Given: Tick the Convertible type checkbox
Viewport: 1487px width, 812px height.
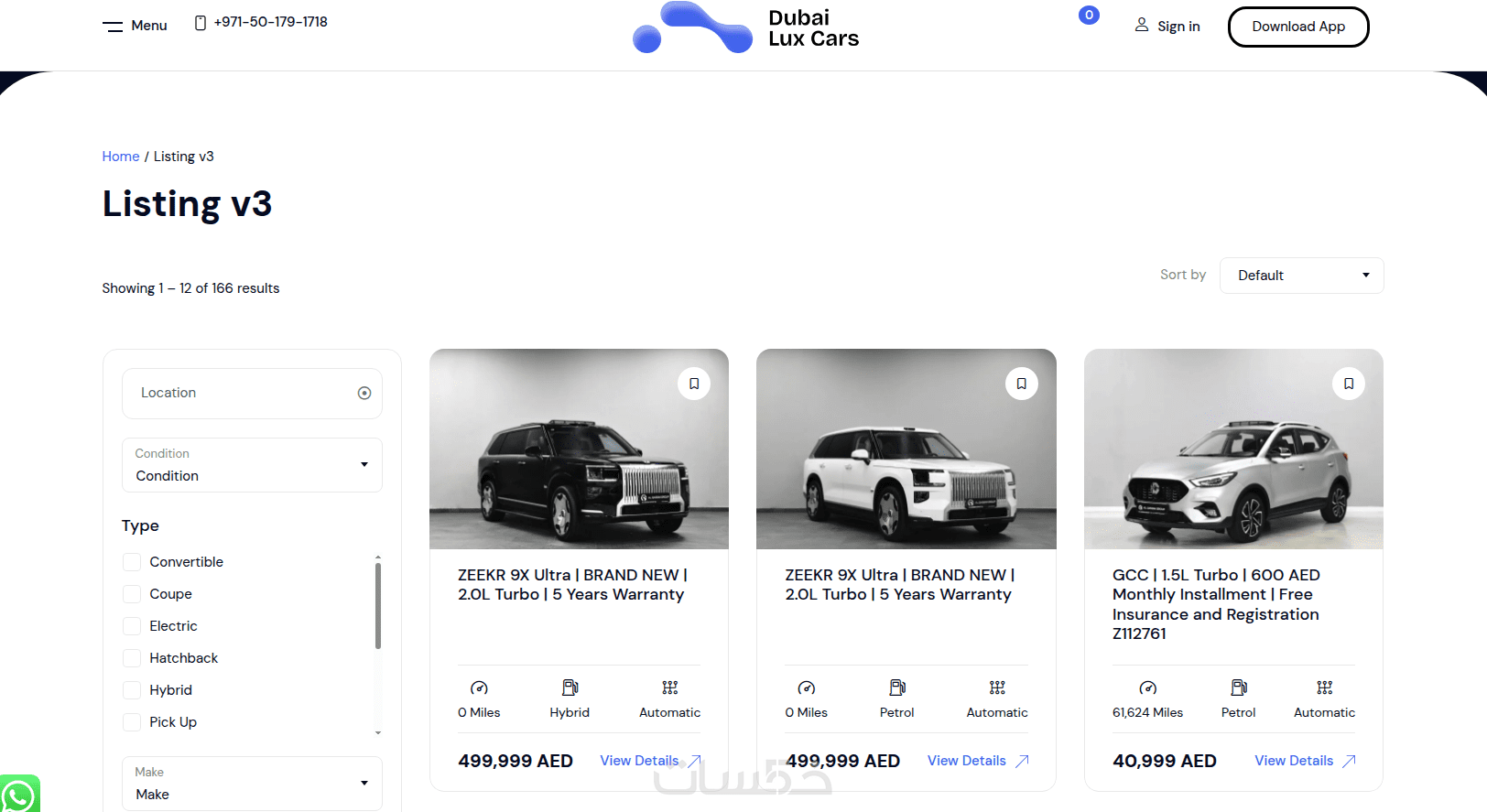Looking at the screenshot, I should tap(132, 562).
